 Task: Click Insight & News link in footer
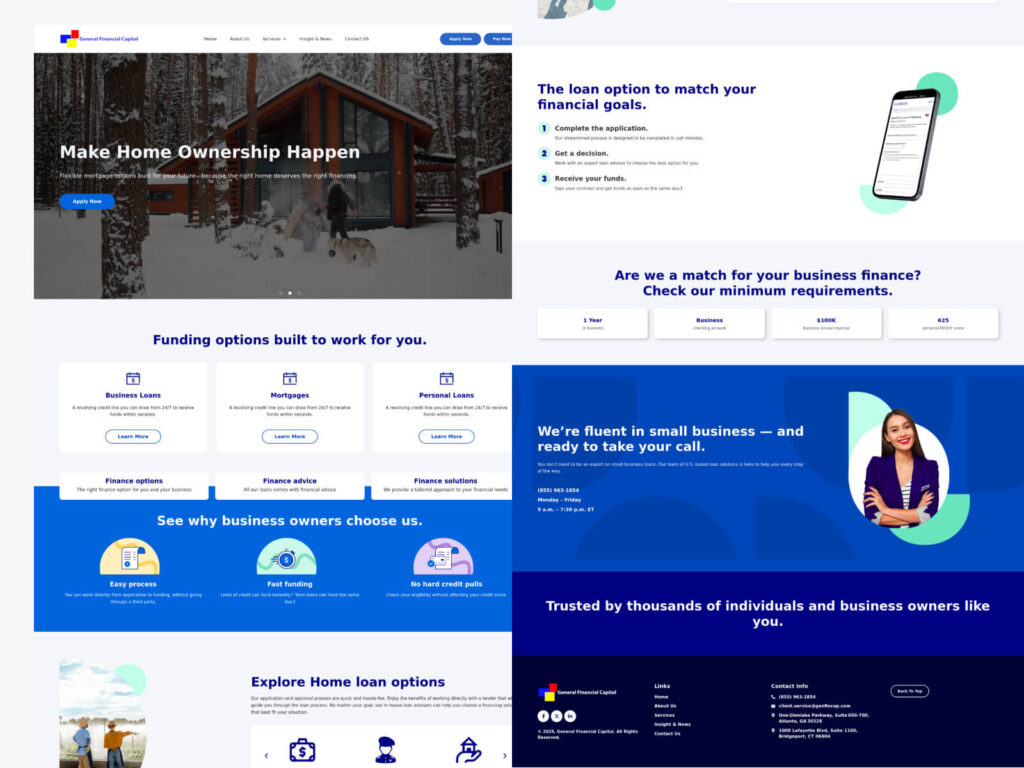pos(673,724)
